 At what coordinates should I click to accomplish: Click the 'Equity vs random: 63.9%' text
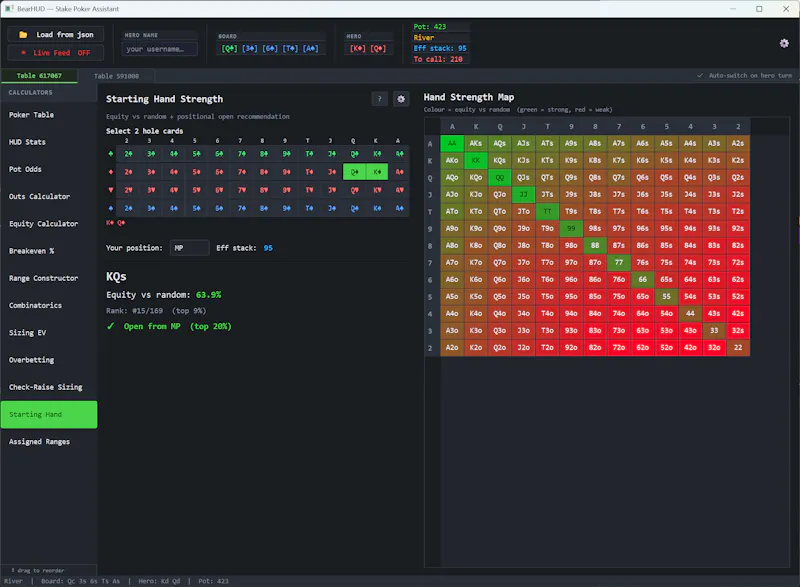pos(164,295)
